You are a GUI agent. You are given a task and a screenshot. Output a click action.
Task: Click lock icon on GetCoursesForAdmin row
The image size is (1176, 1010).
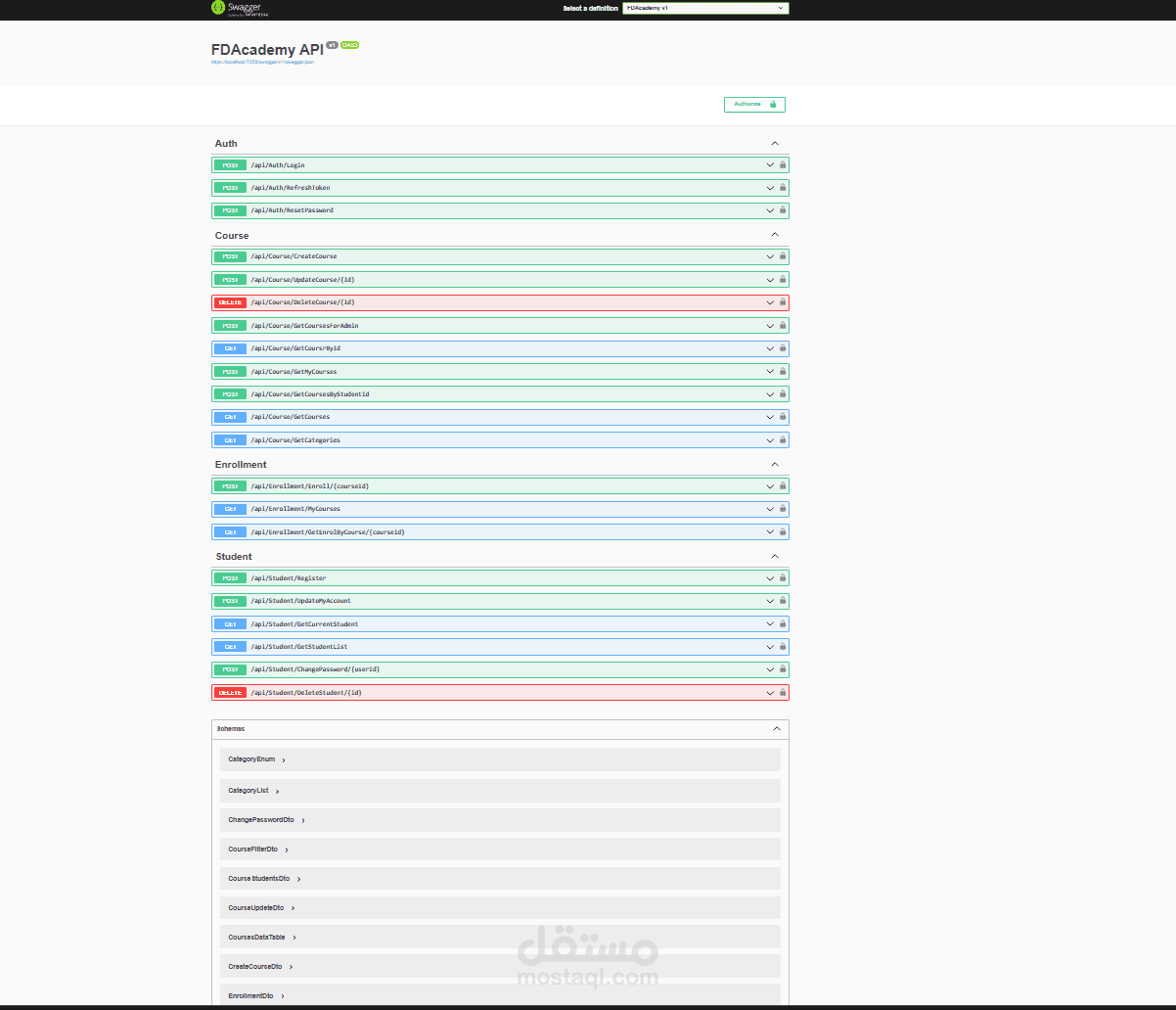point(783,325)
